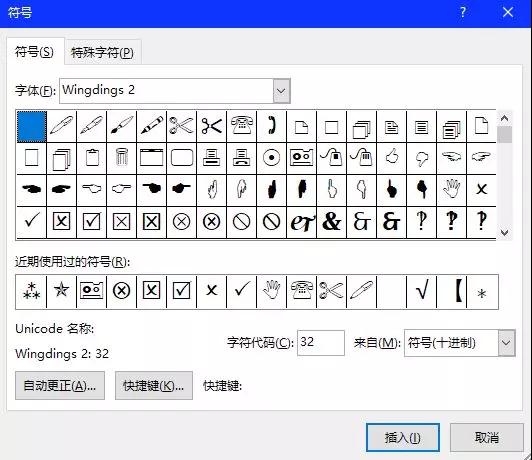Click the telephone handset symbol in grid

point(271,126)
